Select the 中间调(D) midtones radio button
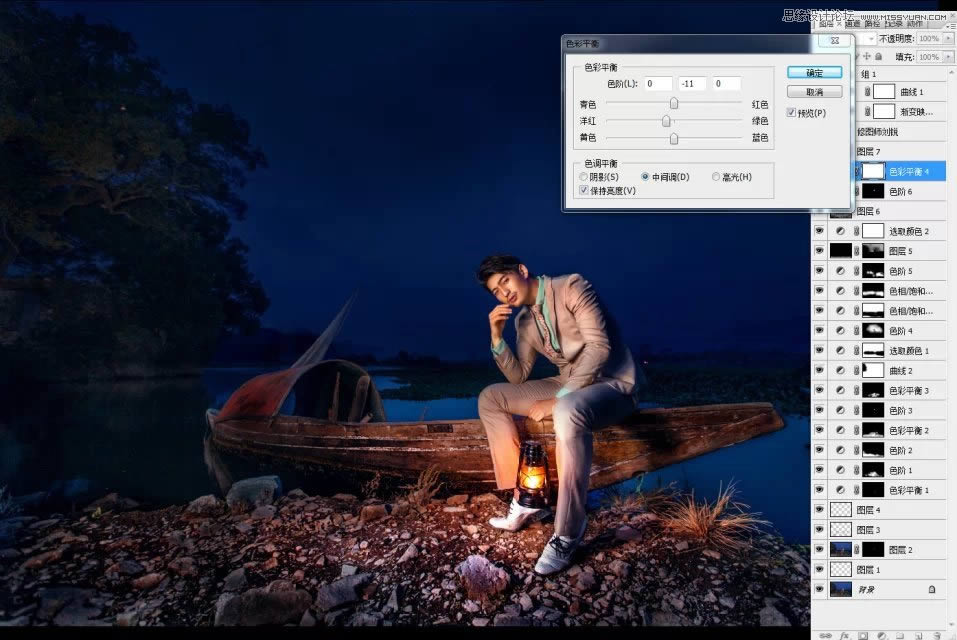Screen dimensions: 957x640 [x=645, y=177]
